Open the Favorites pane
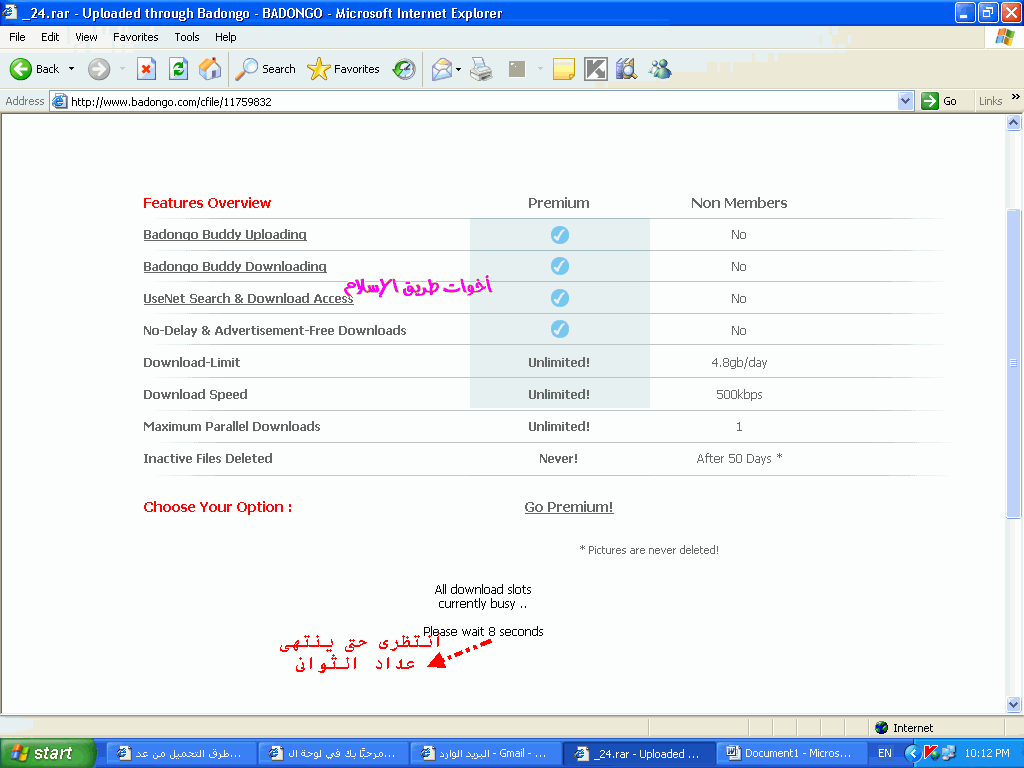The image size is (1024, 768). [x=344, y=69]
